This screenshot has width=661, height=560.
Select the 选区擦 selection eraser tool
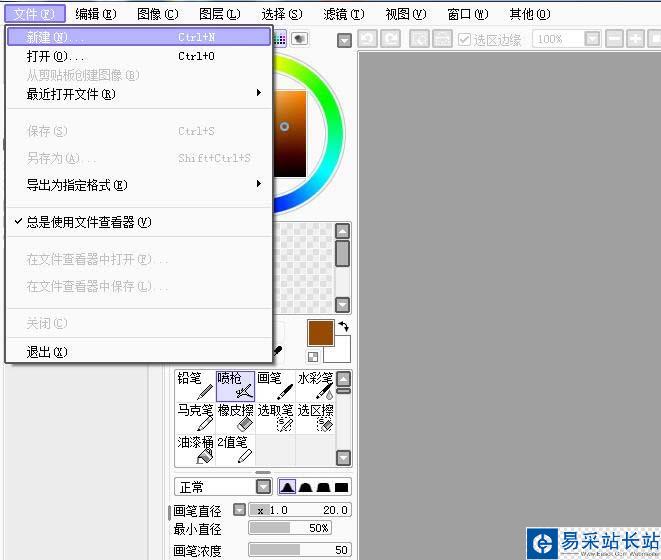click(x=315, y=418)
